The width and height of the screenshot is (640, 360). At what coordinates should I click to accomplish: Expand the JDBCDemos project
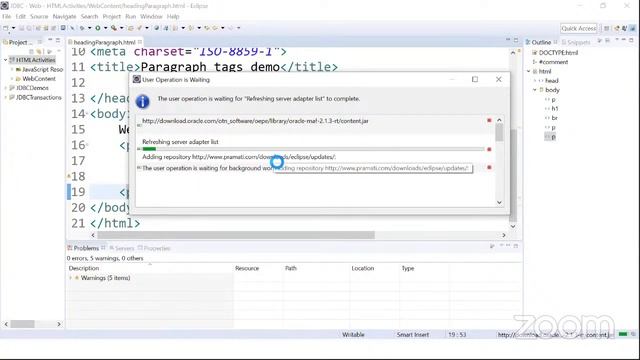6,88
